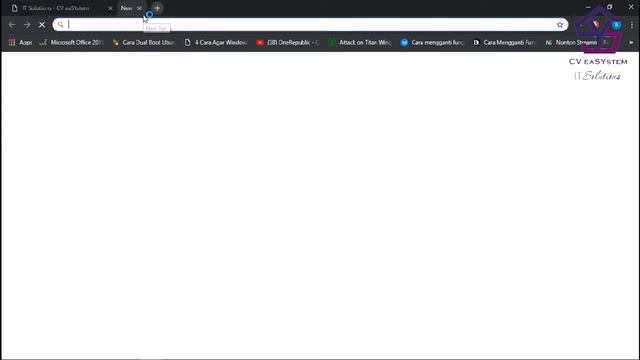Screen dimensions: 640x360
Task: Open a new tab with the plus button
Action: (x=157, y=8)
